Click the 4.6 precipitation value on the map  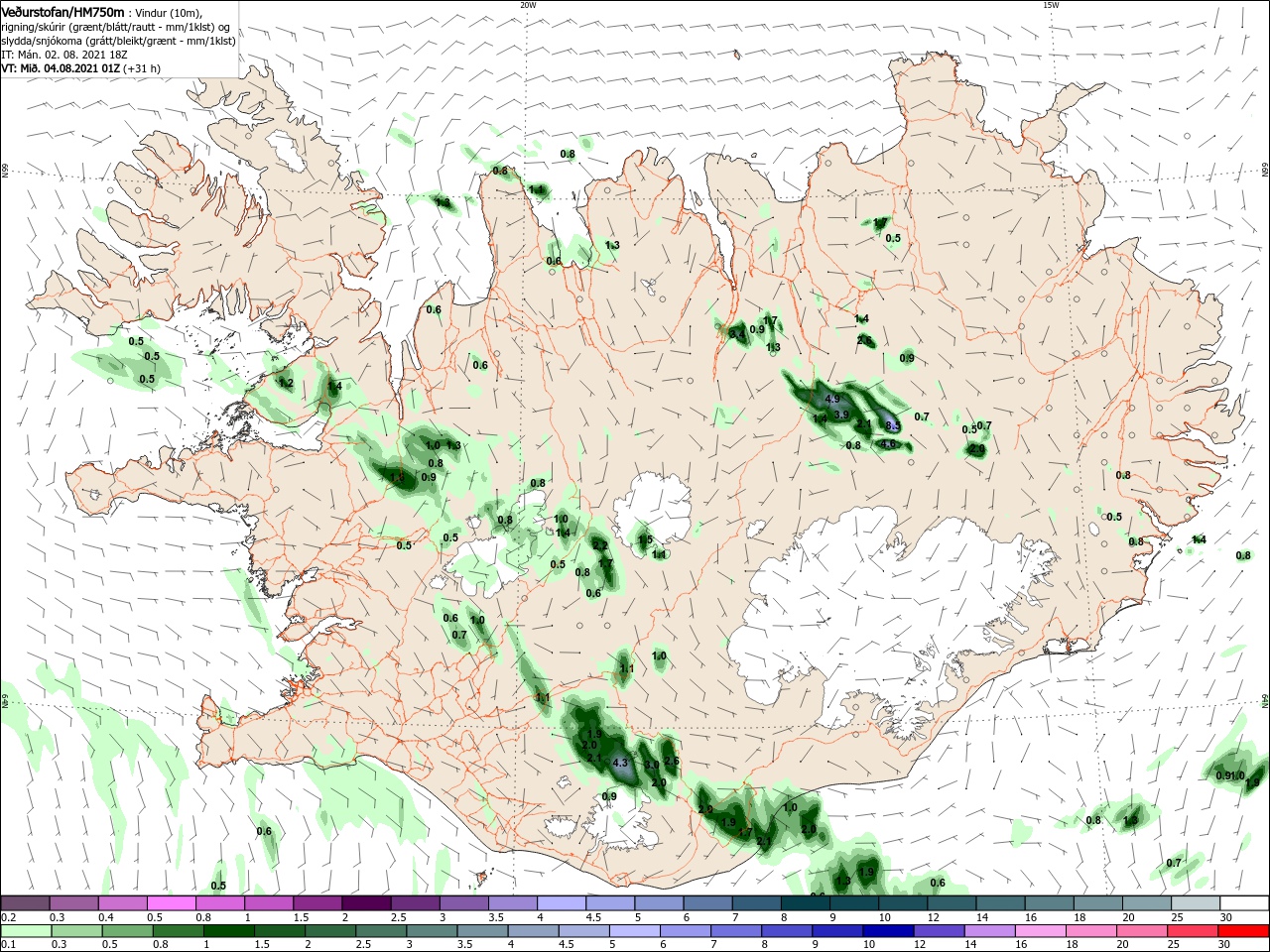pyautogui.click(x=889, y=443)
